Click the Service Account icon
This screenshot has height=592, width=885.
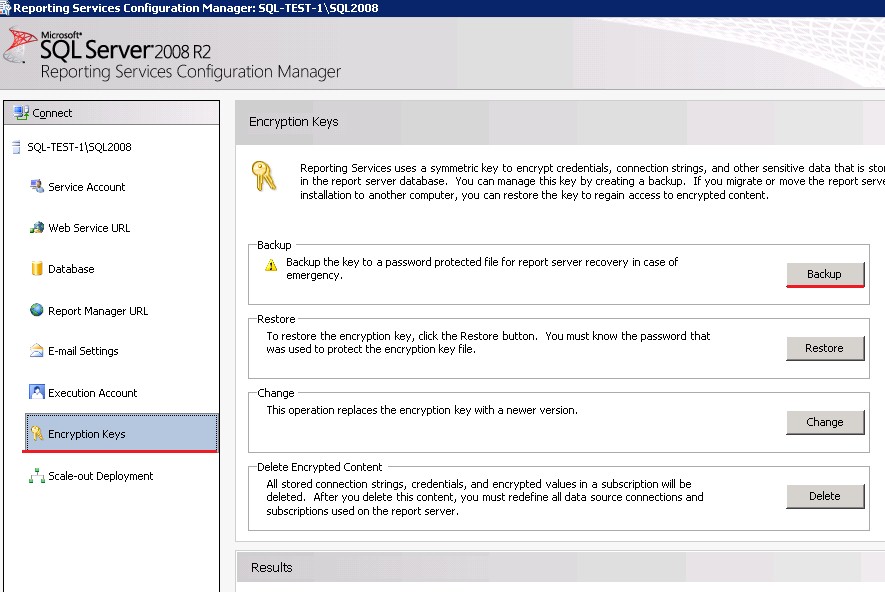37,186
